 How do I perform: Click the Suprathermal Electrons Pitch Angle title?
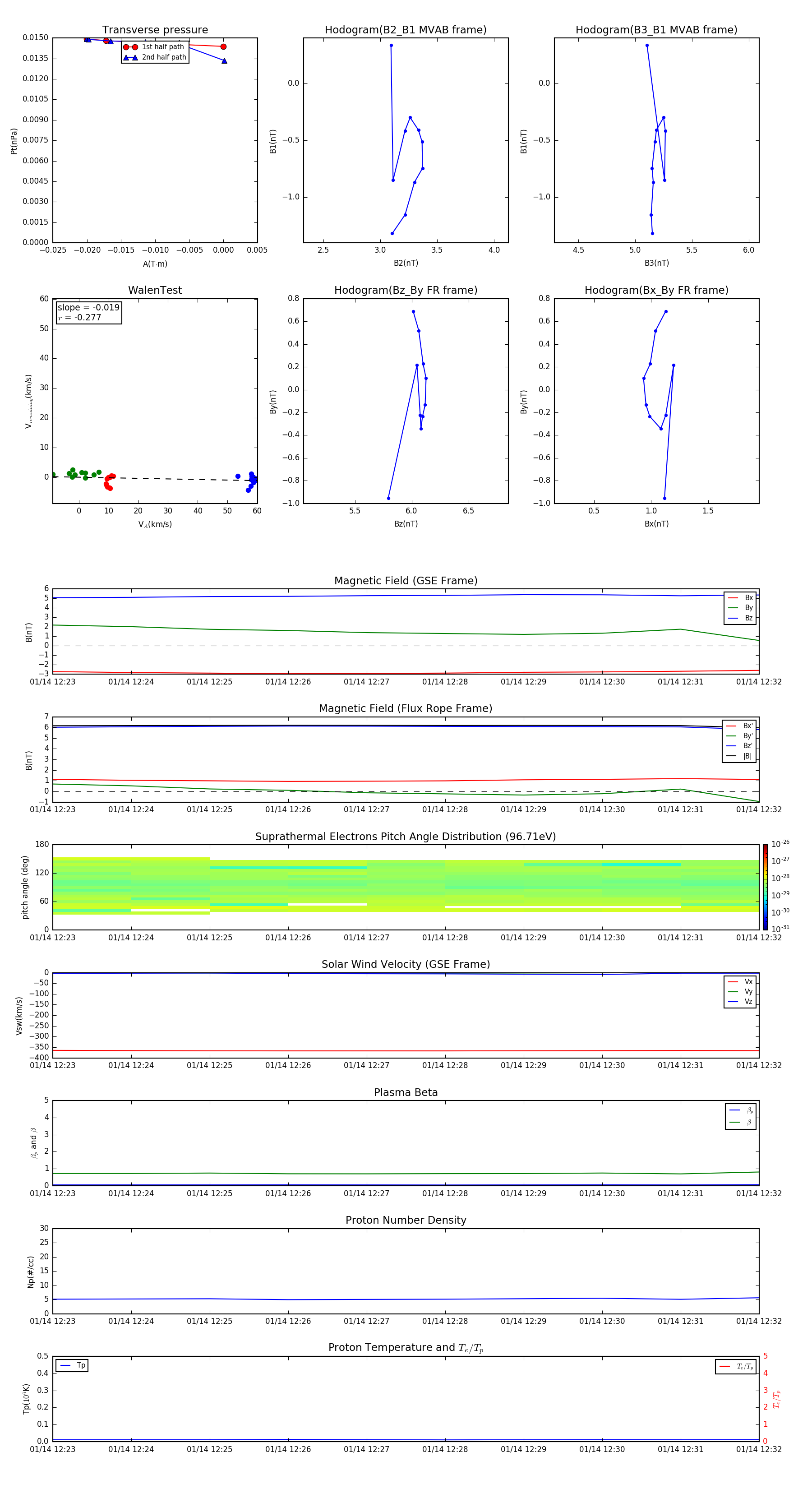click(406, 837)
